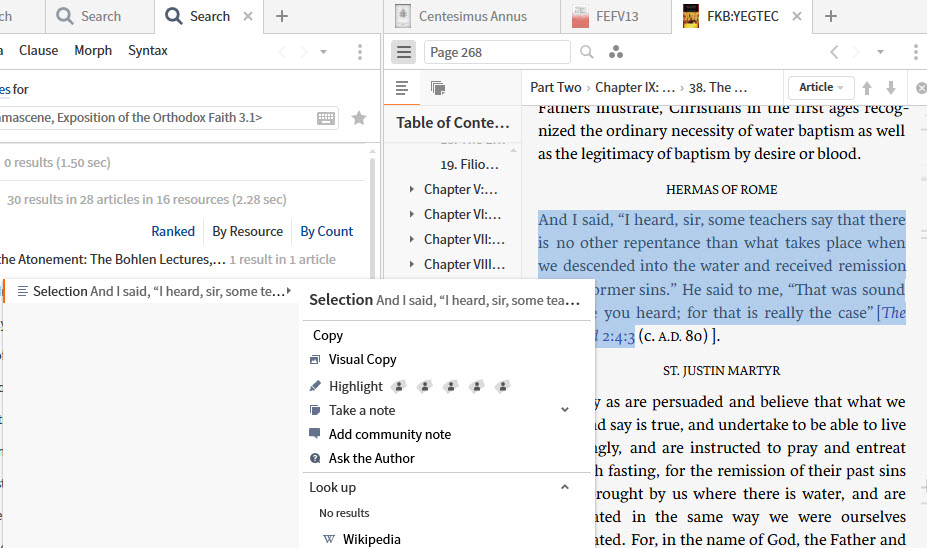Expand Take a note options chevron
Screen dimensions: 927x548
(565, 410)
